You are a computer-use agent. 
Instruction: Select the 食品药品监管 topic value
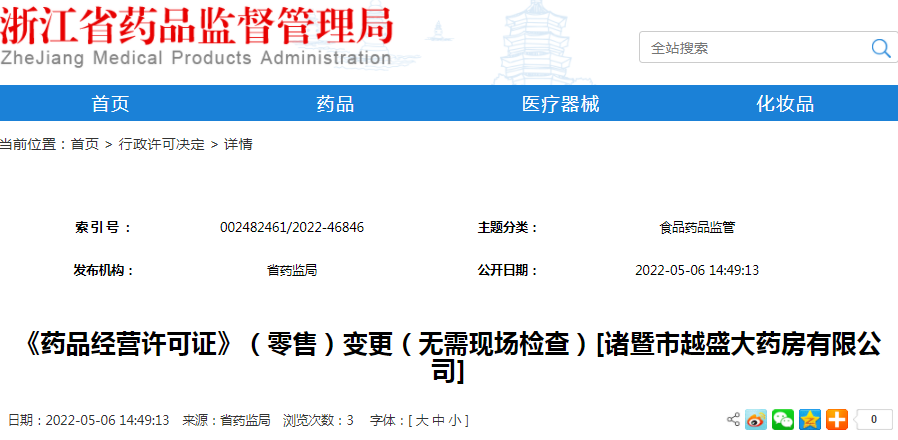697,227
